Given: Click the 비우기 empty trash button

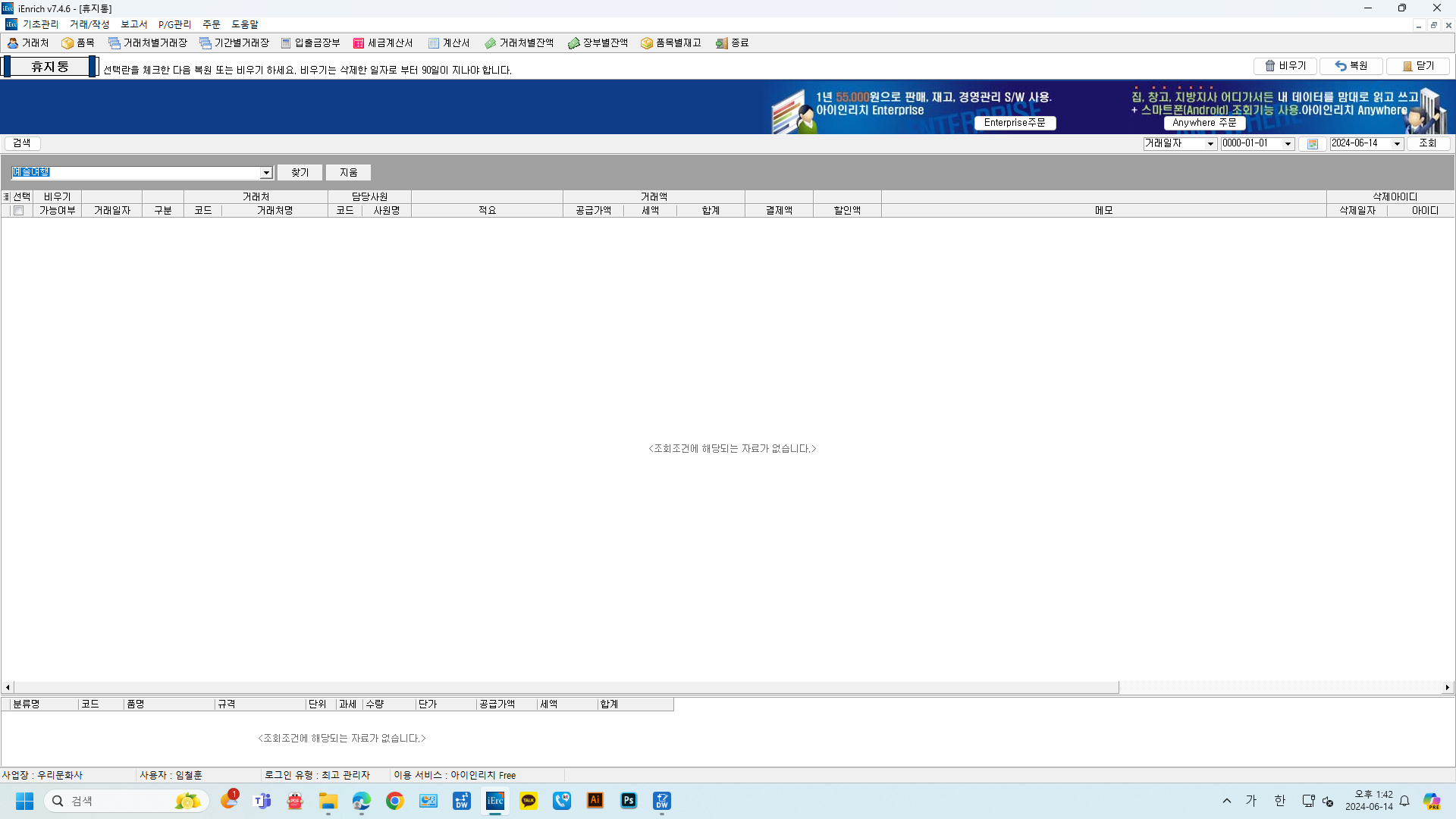Looking at the screenshot, I should point(1285,66).
